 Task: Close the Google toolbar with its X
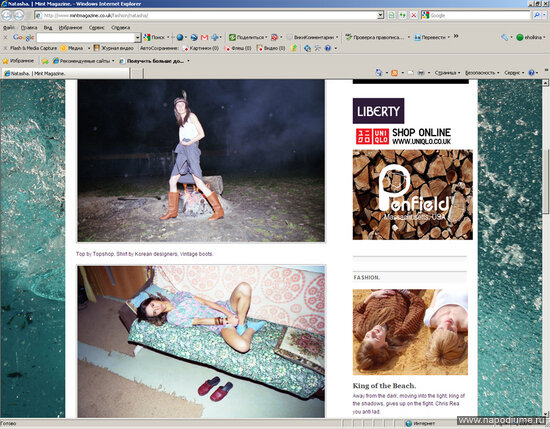pos(5,37)
